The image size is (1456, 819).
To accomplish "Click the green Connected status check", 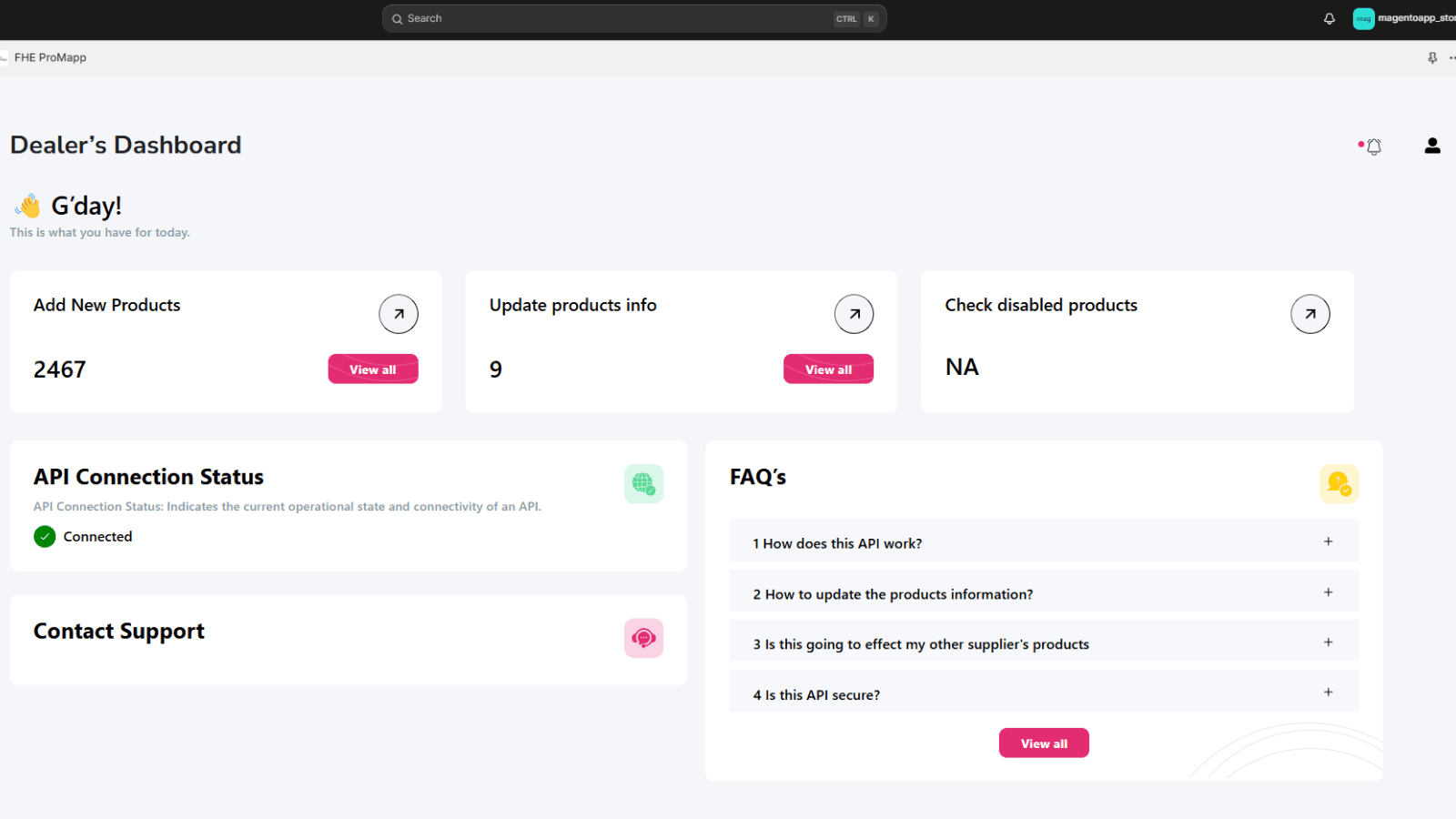I will pos(45,536).
